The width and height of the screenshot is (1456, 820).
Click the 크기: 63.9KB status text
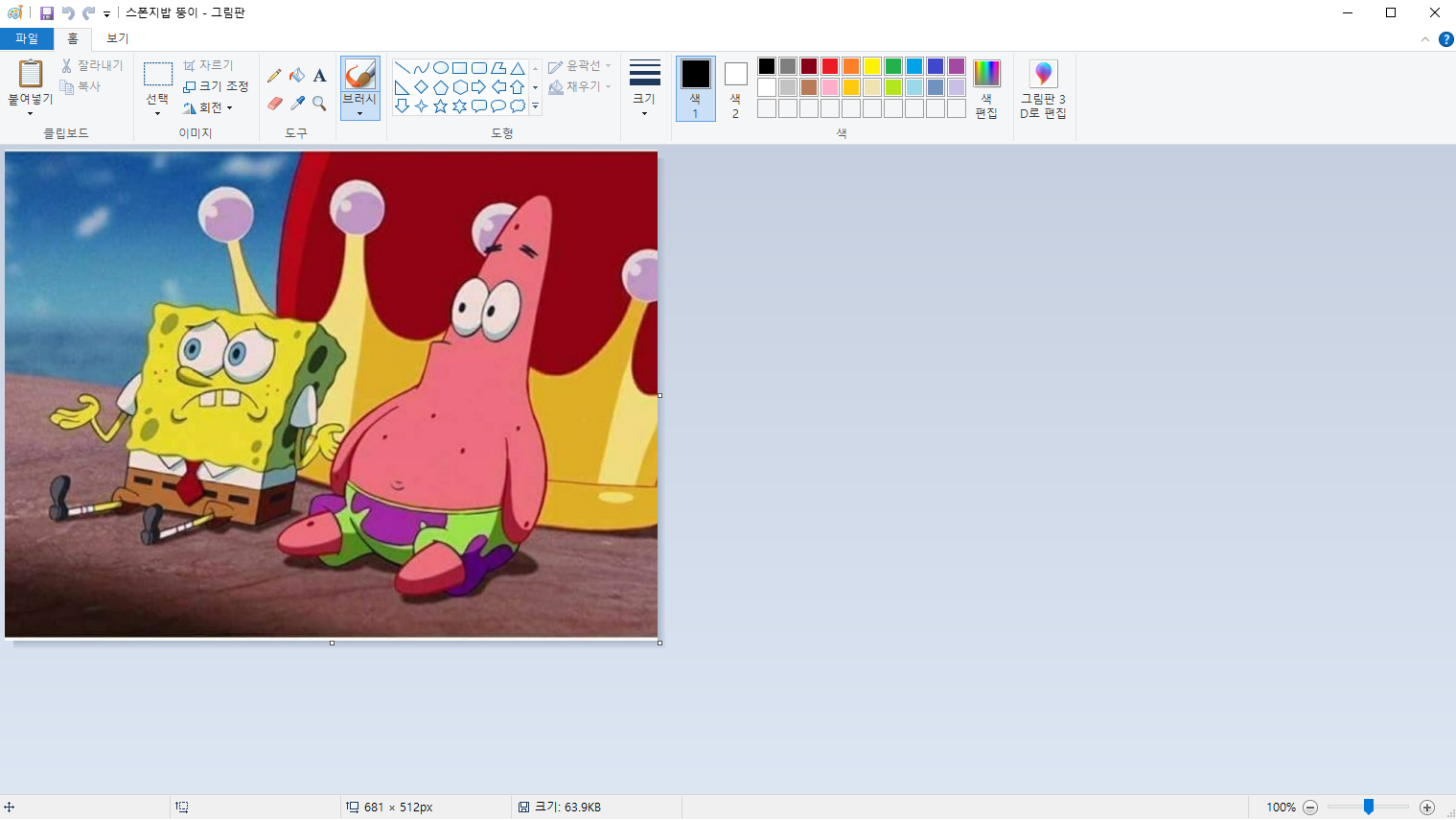click(567, 808)
